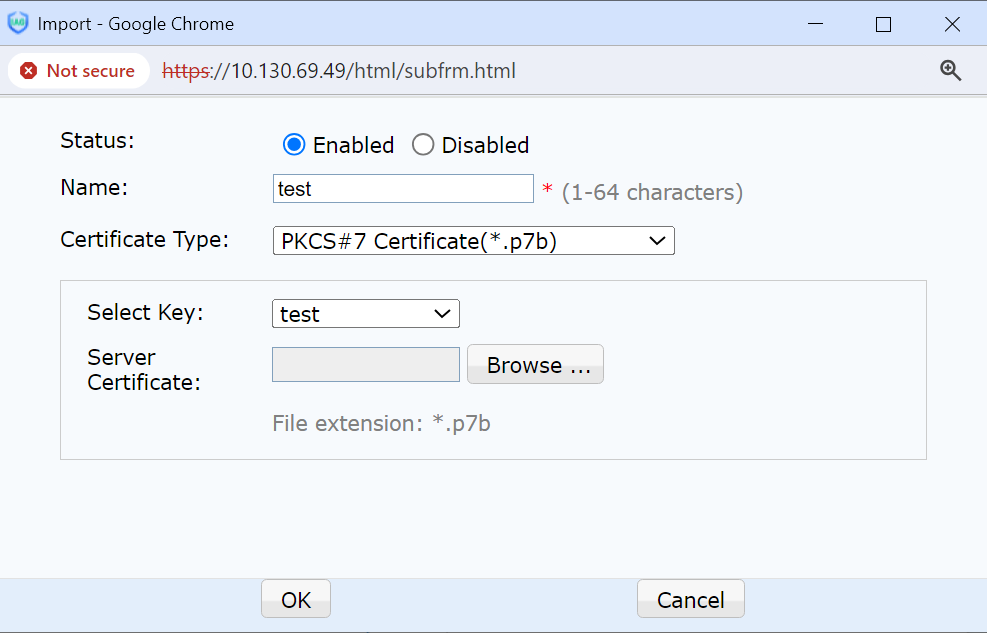Select the Enabled status radio button
Screen dimensions: 987x633
click(294, 145)
